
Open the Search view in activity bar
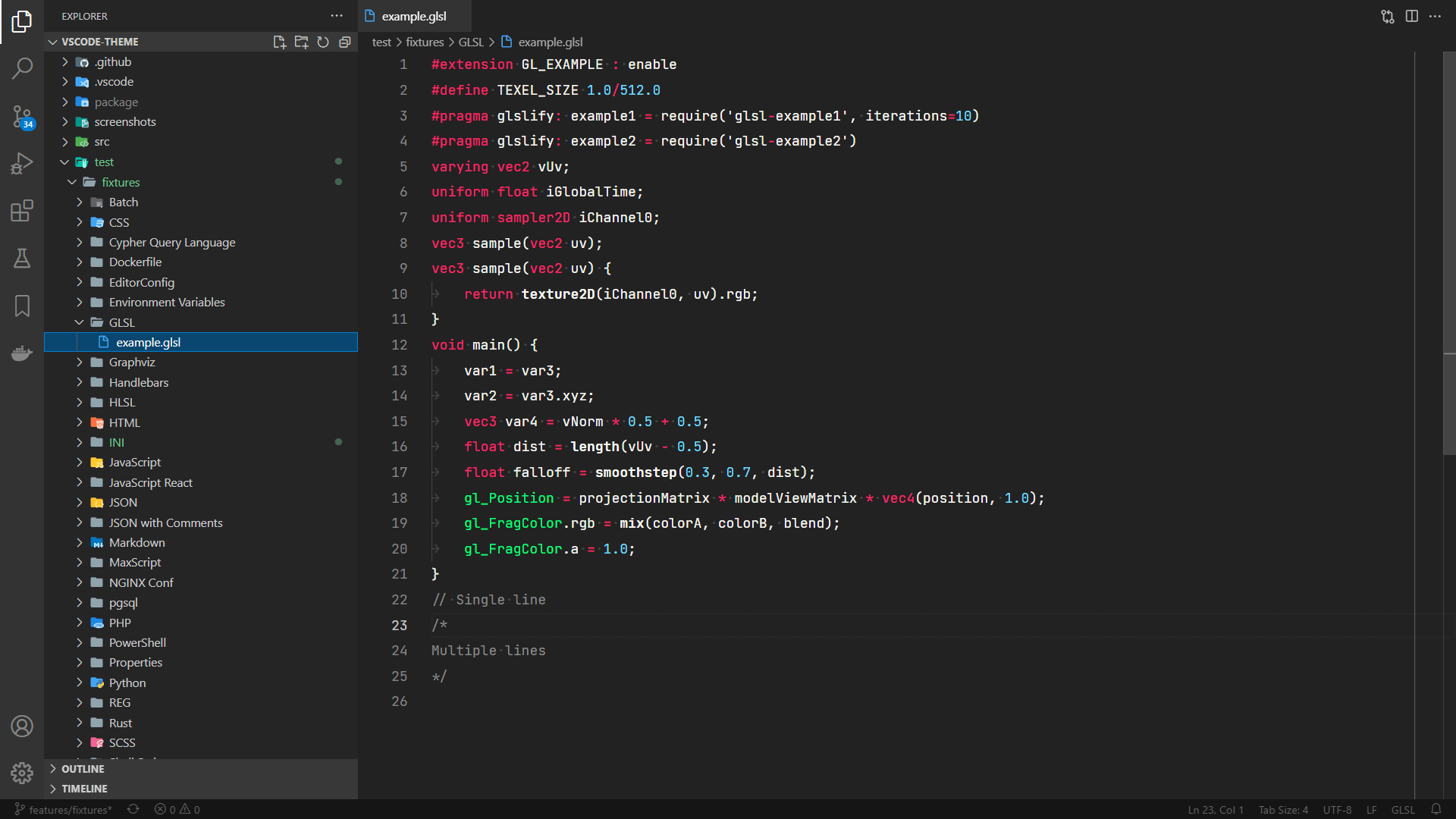point(22,68)
